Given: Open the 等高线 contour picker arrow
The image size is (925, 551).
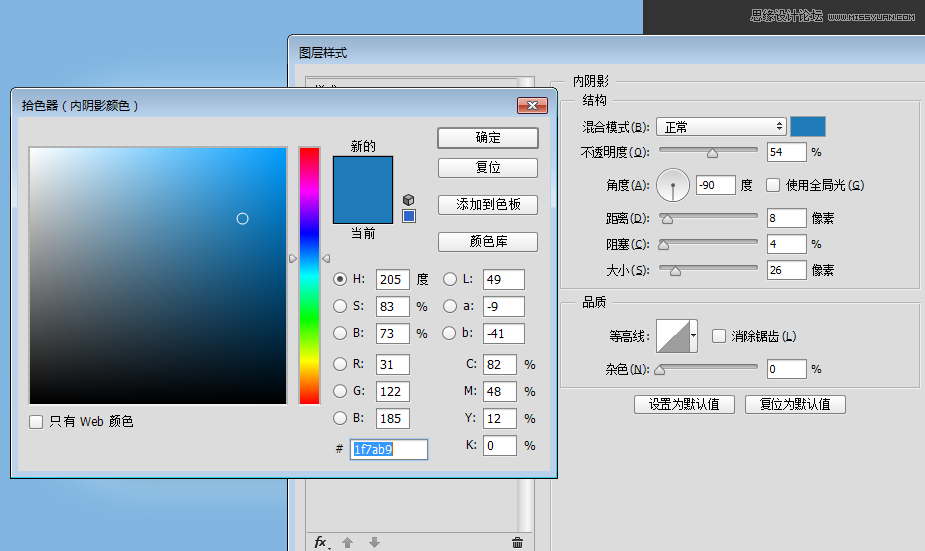Looking at the screenshot, I should [693, 336].
